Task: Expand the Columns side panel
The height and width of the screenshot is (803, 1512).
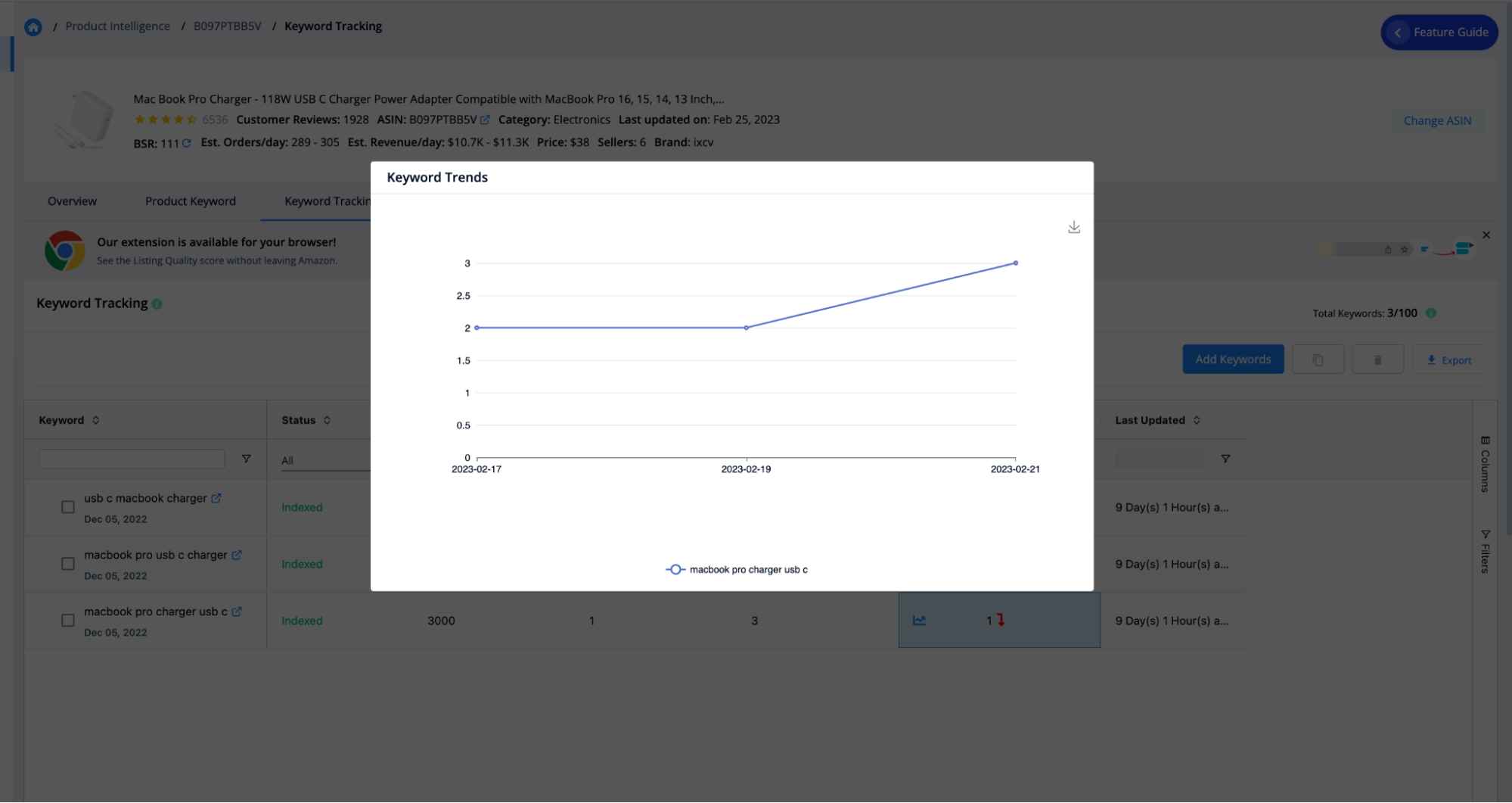Action: click(1486, 464)
